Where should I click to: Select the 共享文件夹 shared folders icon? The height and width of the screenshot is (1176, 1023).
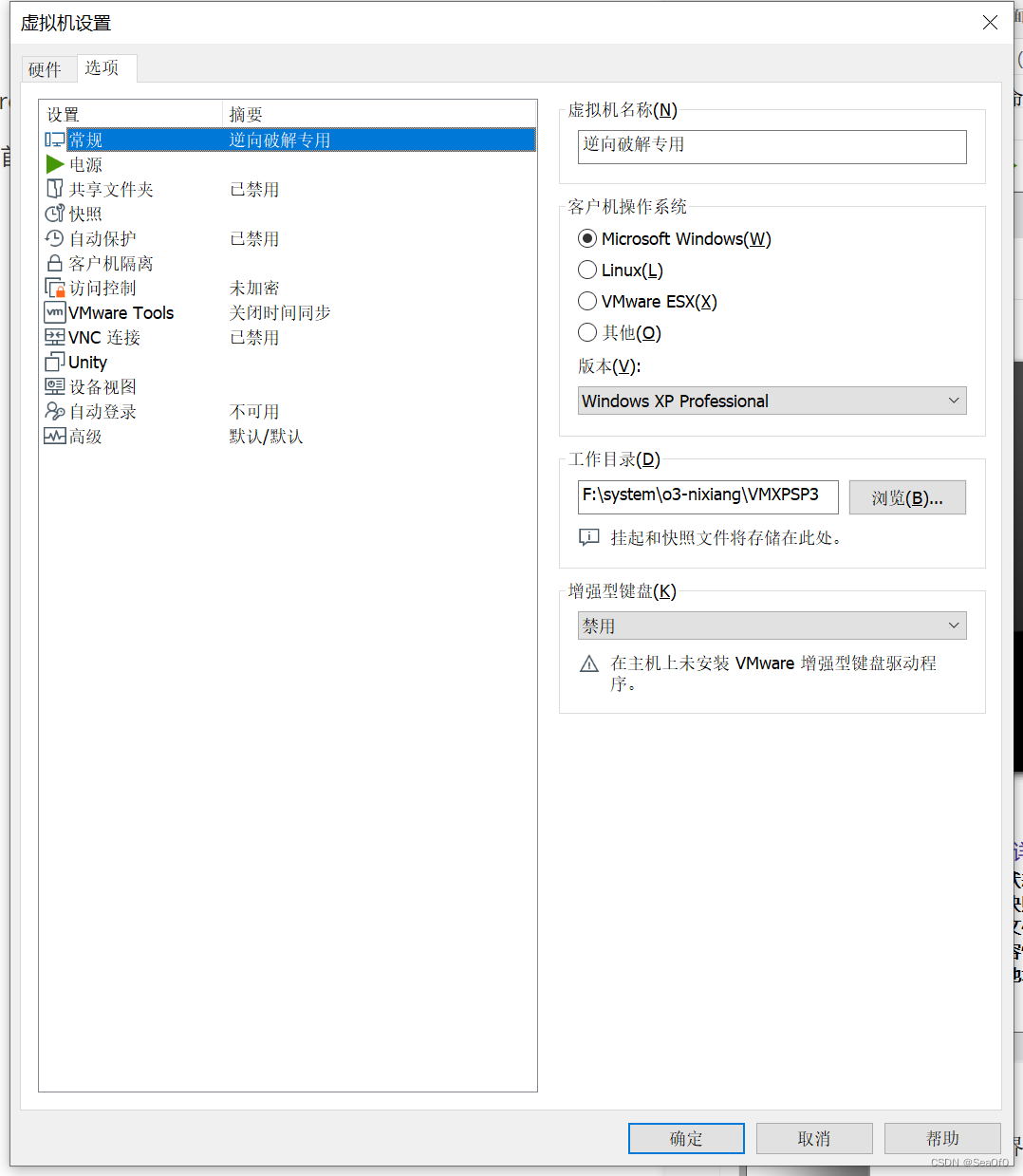55,188
